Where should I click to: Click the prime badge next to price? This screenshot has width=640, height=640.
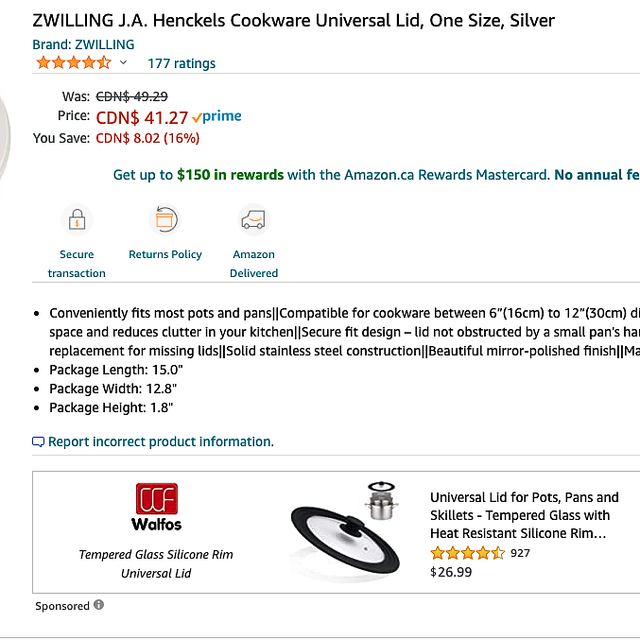click(x=217, y=117)
